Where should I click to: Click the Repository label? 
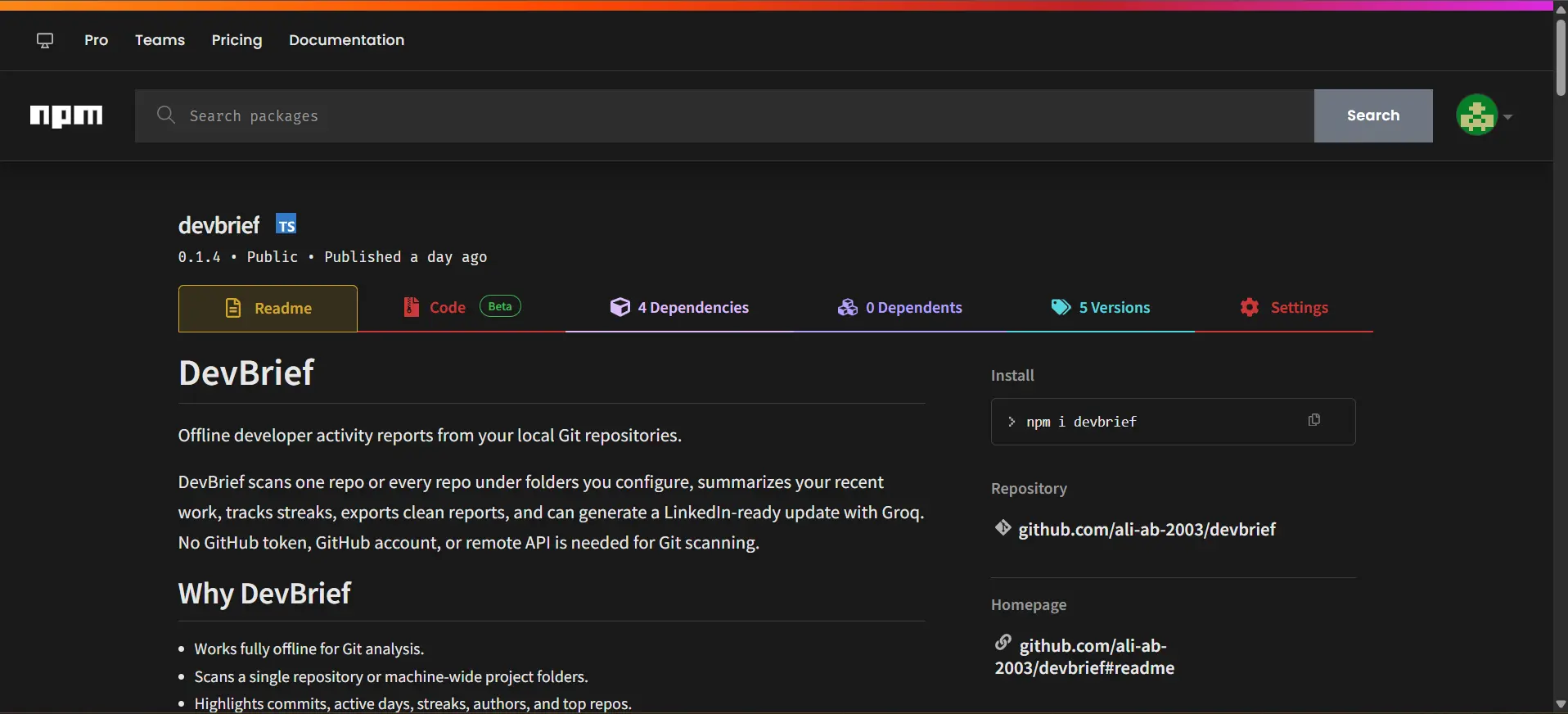pos(1029,489)
